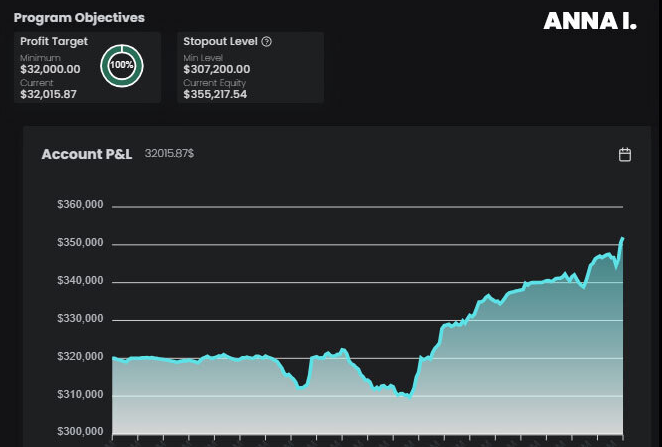
Task: Click the $320,000 y-axis label
Action: 81,357
